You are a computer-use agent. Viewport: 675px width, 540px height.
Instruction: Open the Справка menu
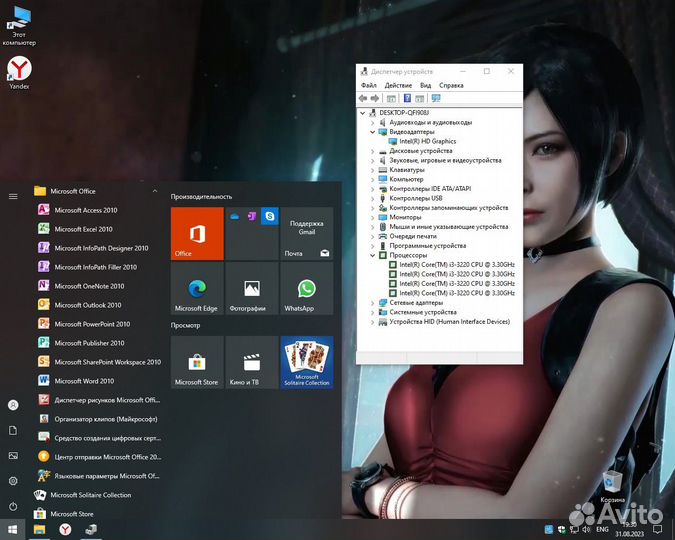coord(451,85)
